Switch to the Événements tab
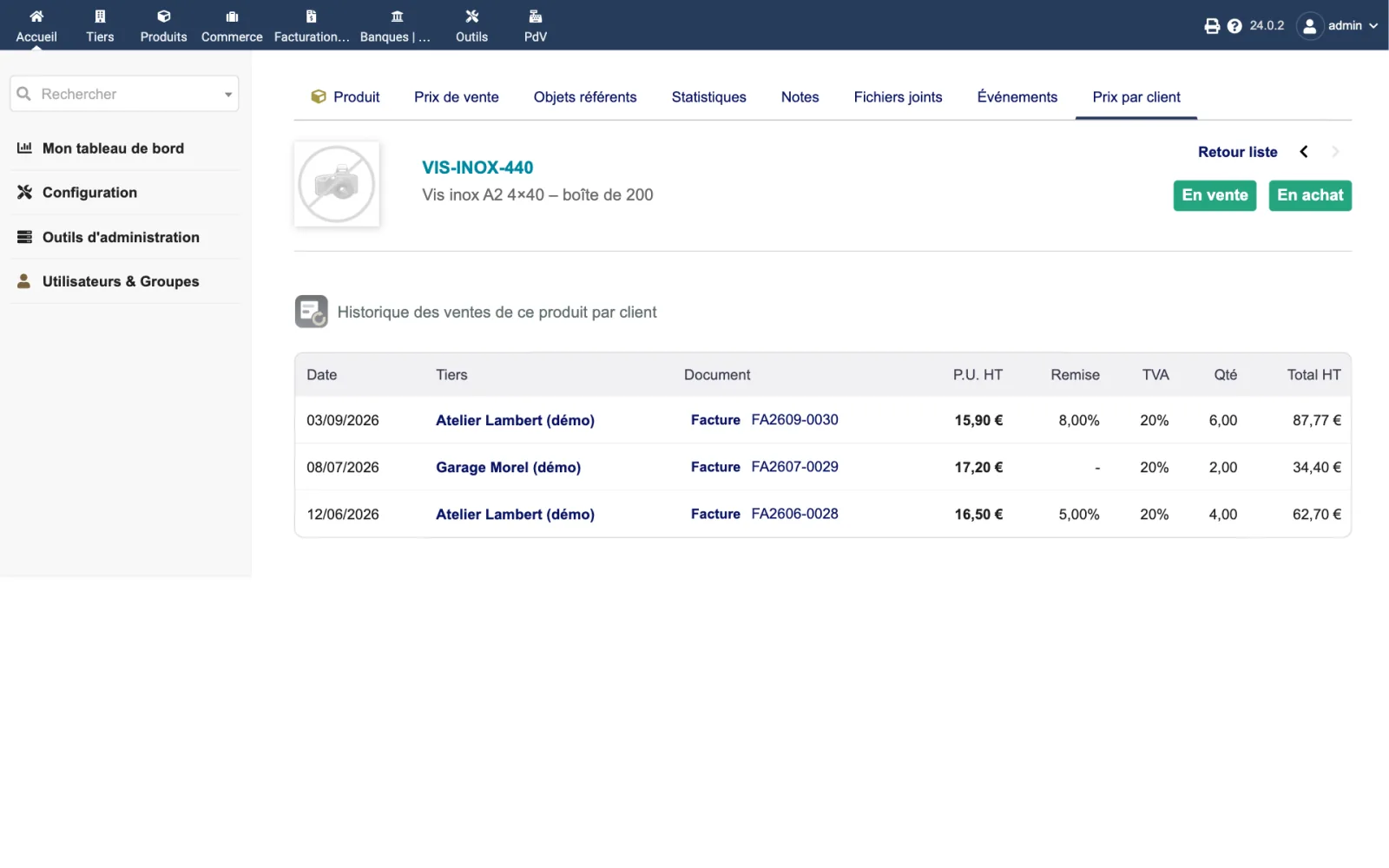 1017,97
